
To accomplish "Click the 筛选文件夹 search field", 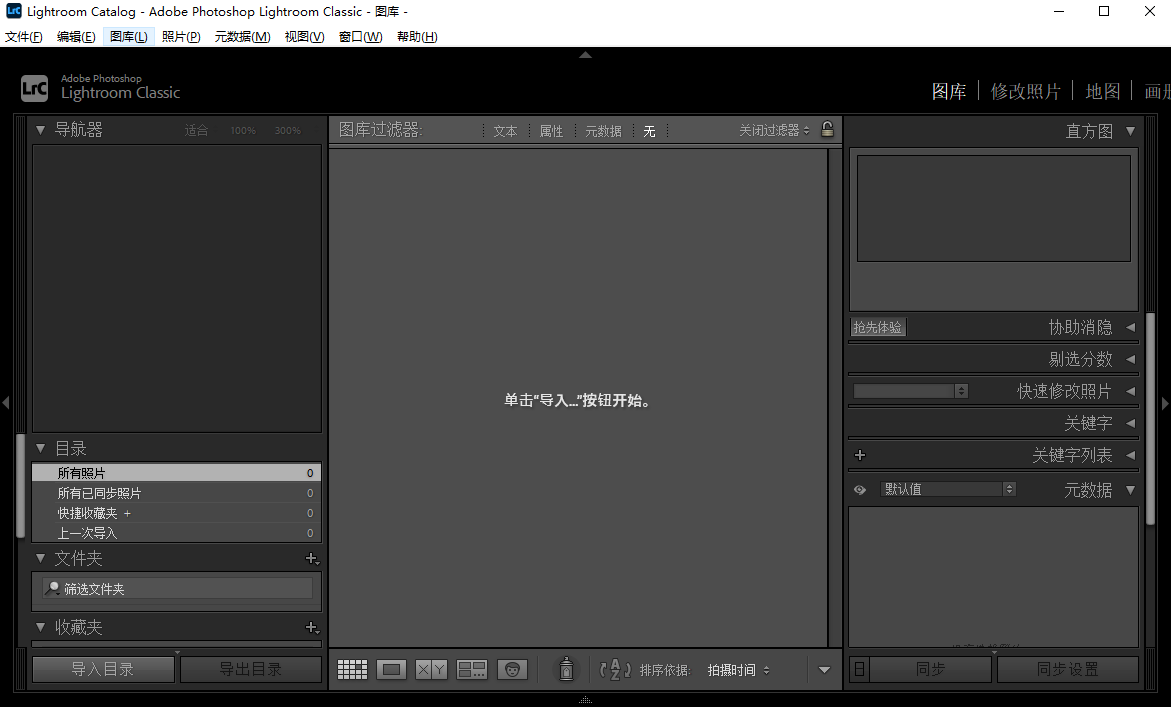I will point(185,589).
